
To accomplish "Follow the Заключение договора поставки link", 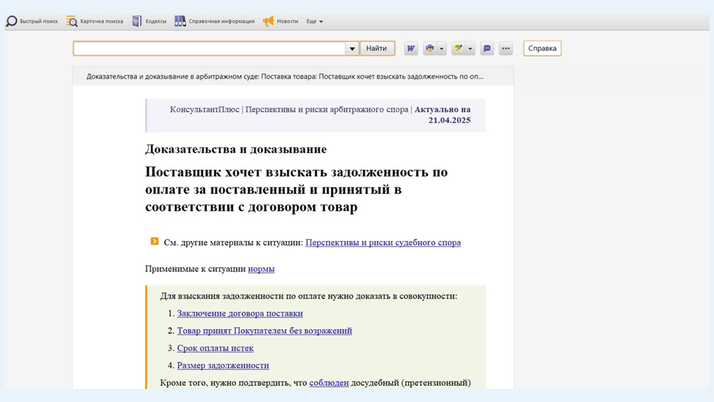I will [x=240, y=313].
